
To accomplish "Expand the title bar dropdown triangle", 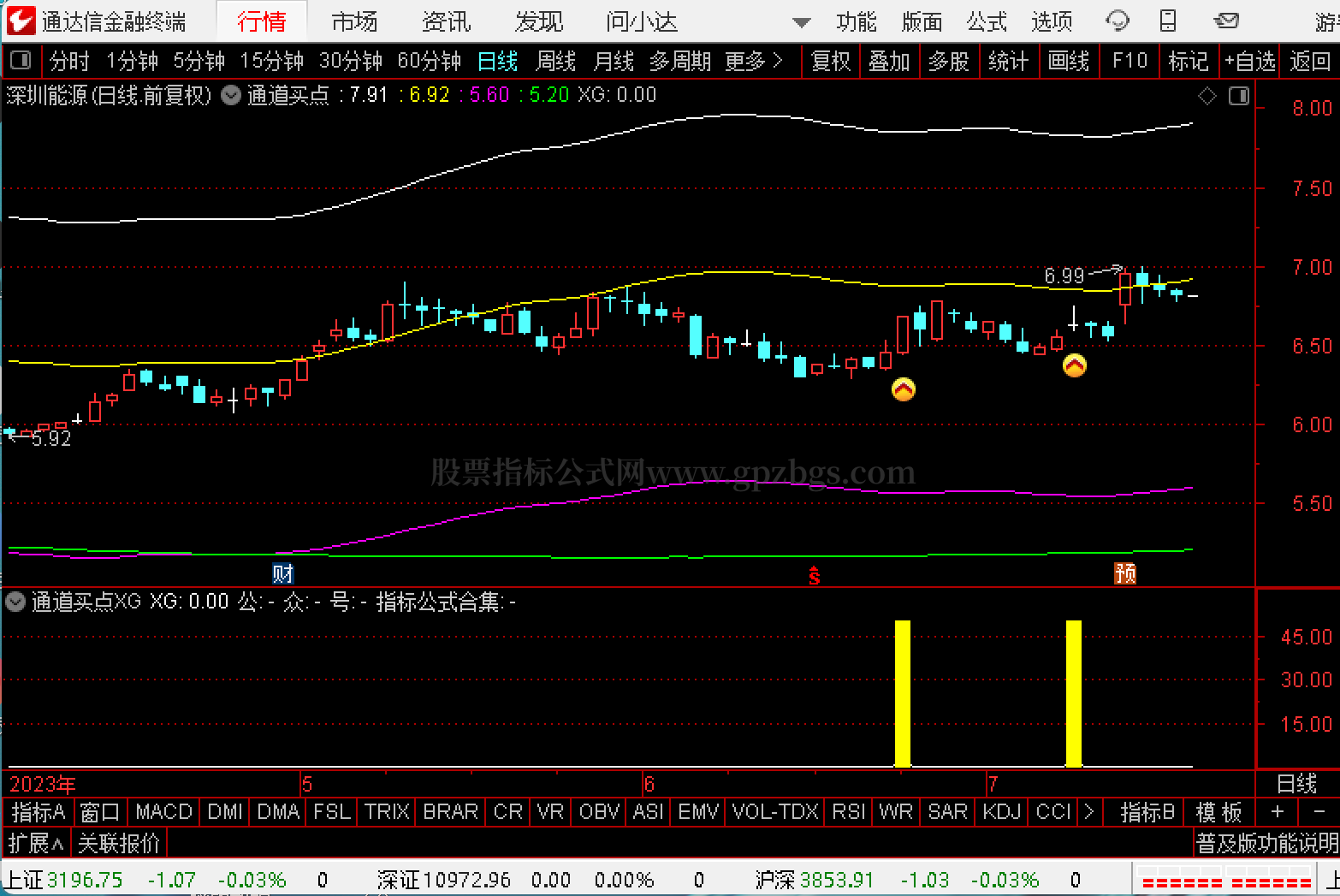I will 802,22.
